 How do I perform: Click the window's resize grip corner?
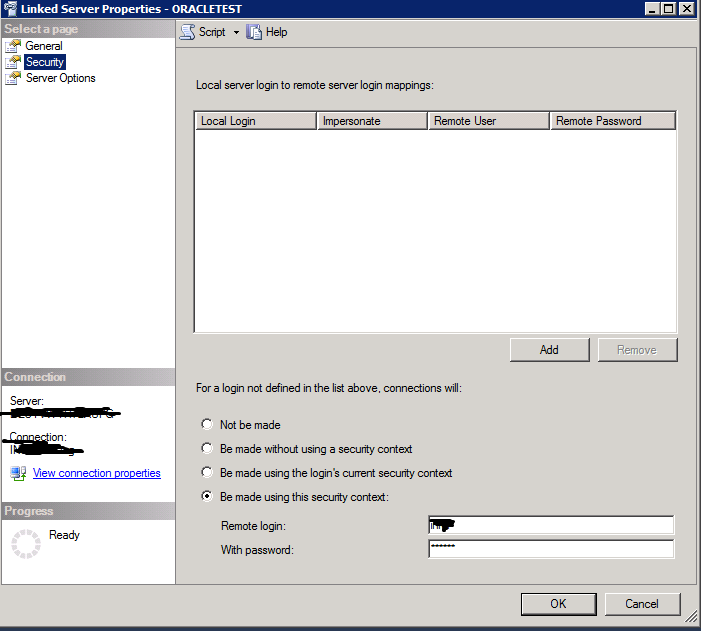pos(691,617)
